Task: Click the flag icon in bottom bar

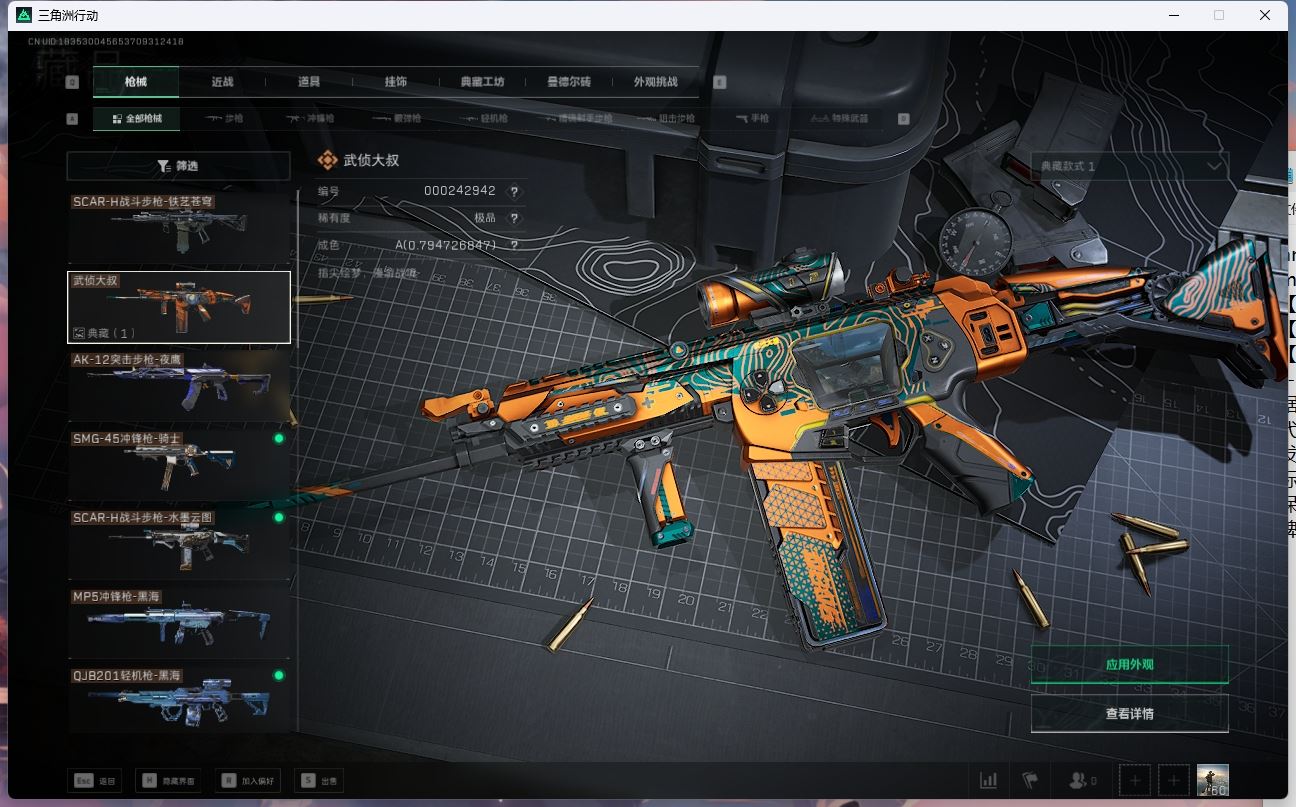Action: [x=1029, y=780]
